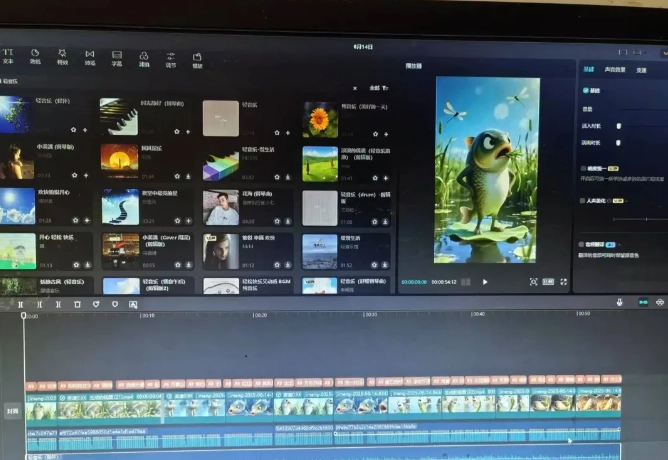Add the piano keys thumbnail track
This screenshot has height=460, width=668.
tap(188, 132)
